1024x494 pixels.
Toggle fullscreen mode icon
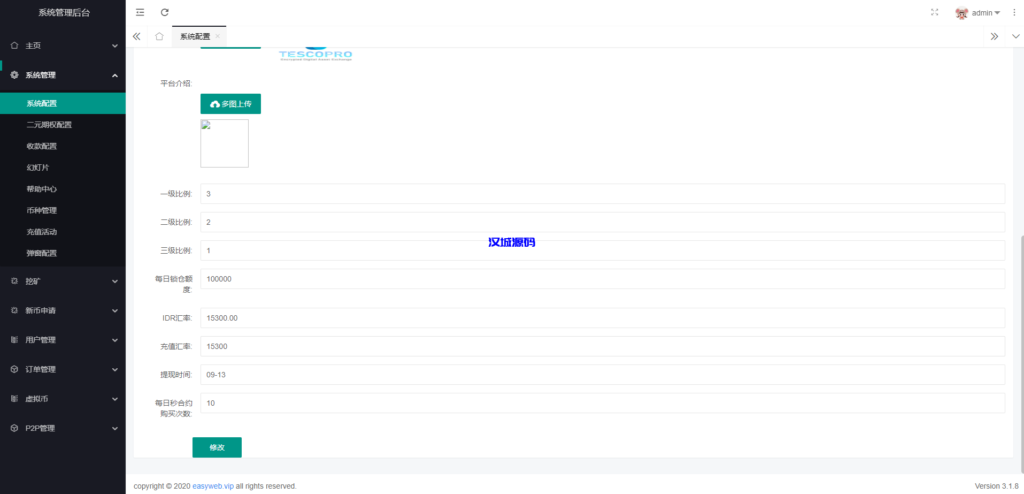pos(934,12)
